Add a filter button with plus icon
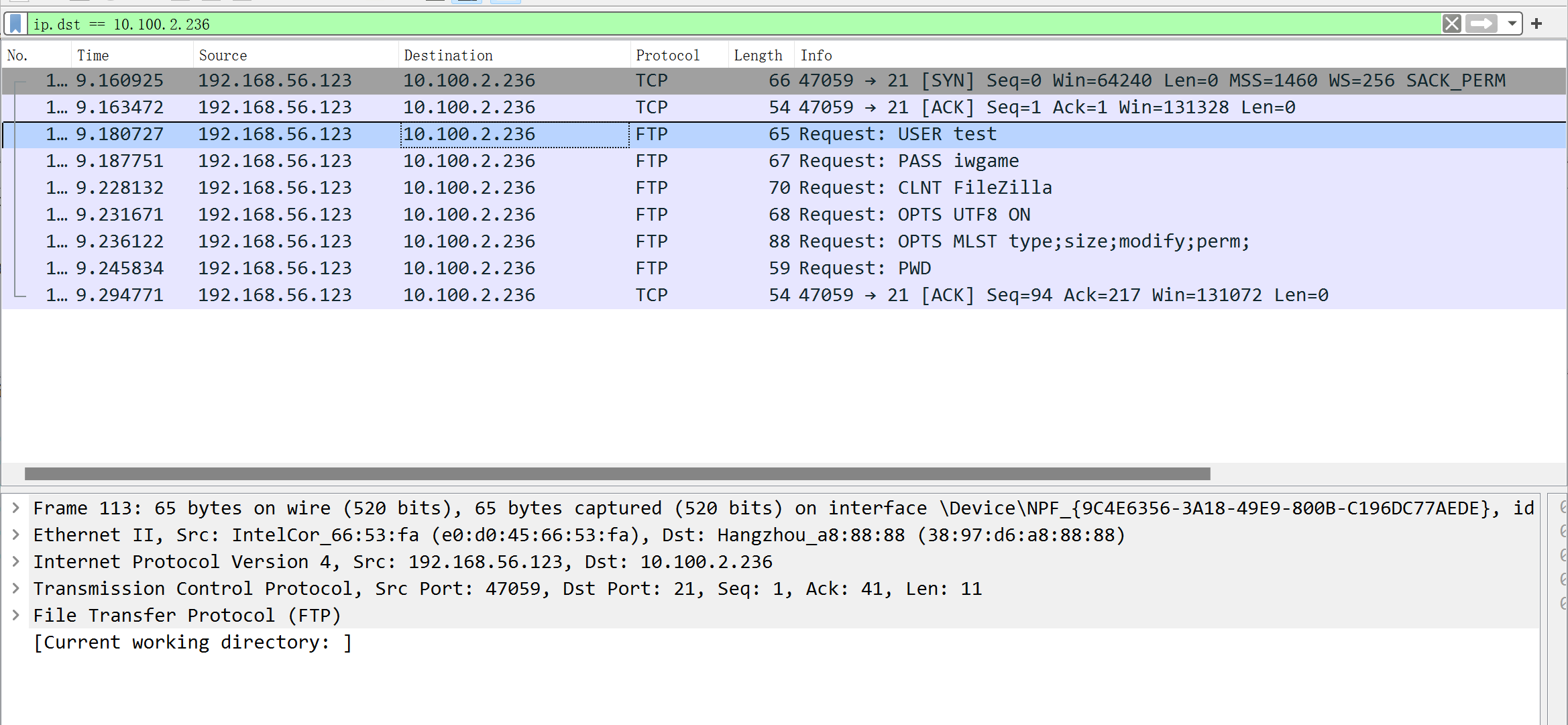Viewport: 1568px width, 725px height. click(x=1536, y=24)
